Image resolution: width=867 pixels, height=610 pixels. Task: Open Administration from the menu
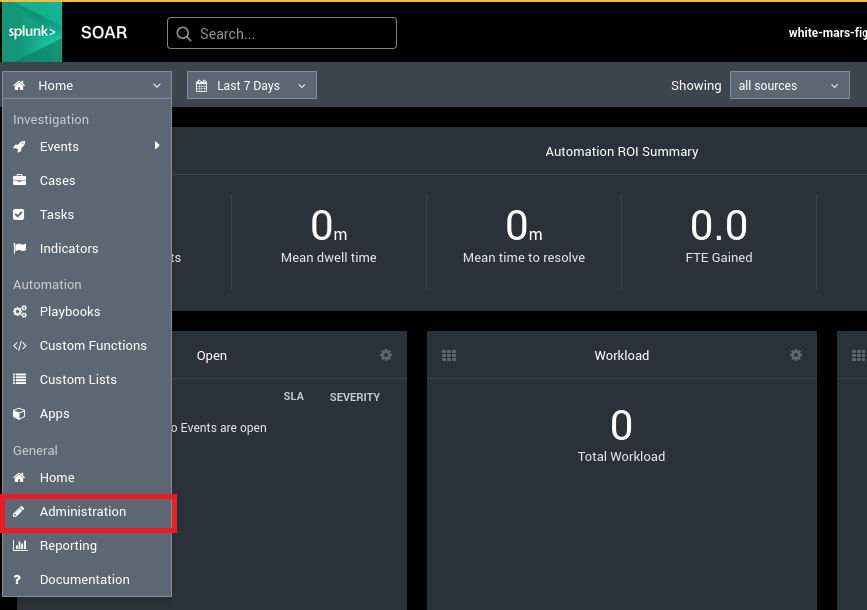(x=83, y=511)
